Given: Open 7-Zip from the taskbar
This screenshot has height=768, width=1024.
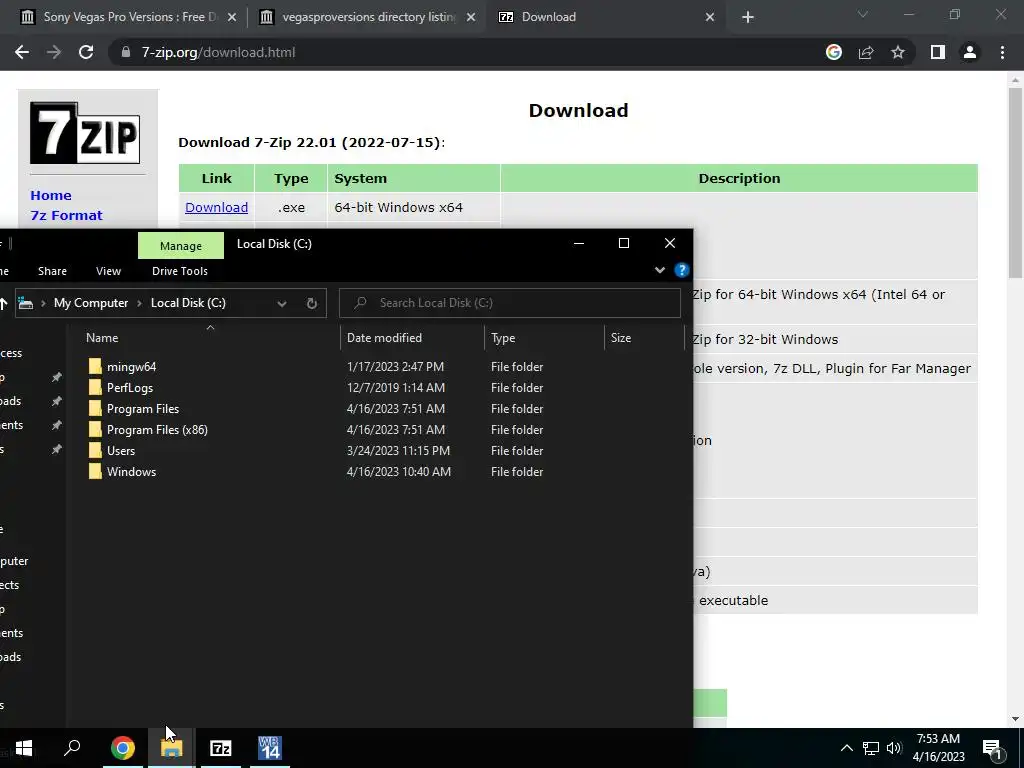Looking at the screenshot, I should (x=221, y=748).
